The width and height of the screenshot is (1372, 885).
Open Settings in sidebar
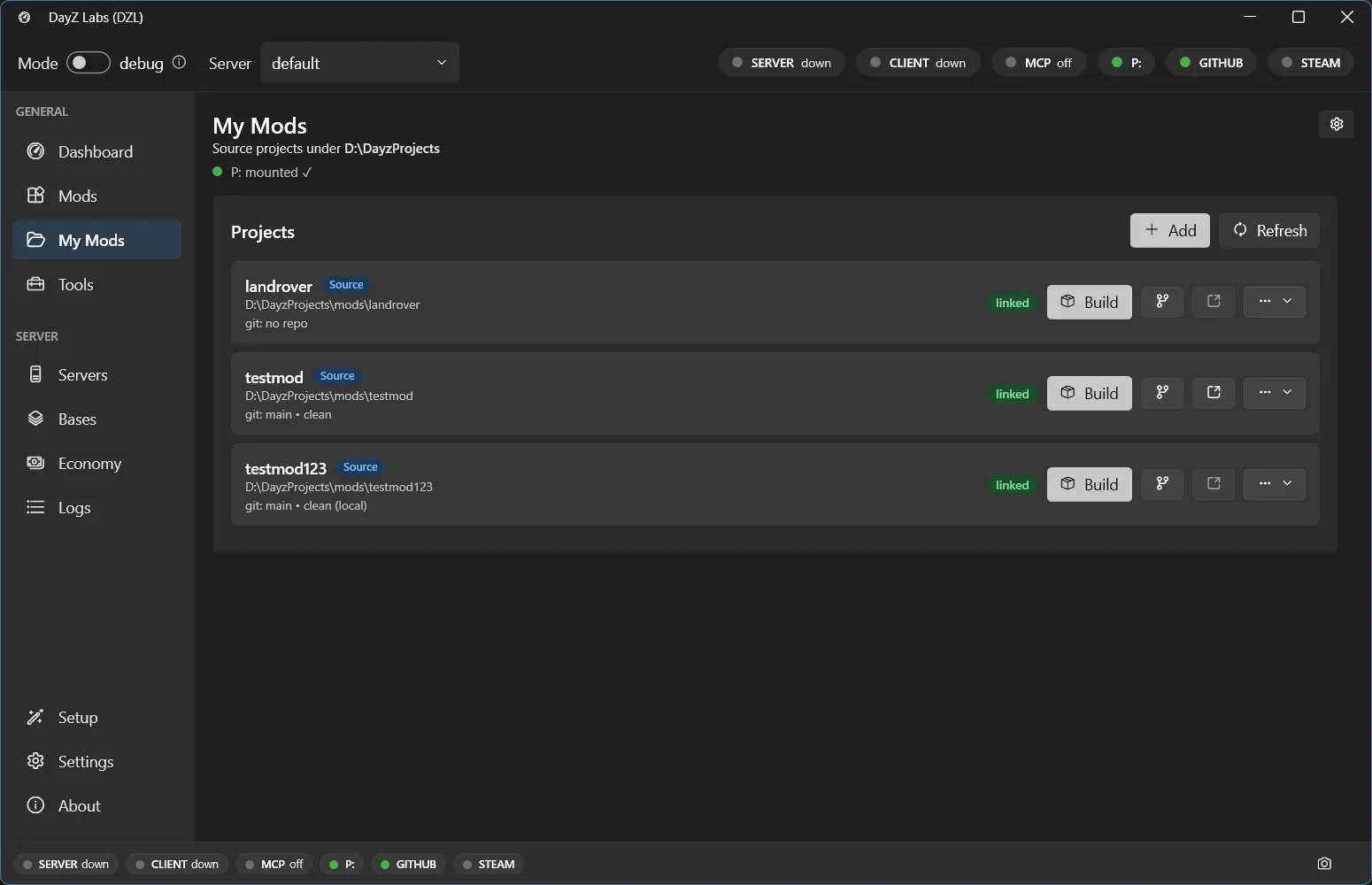coord(96,761)
